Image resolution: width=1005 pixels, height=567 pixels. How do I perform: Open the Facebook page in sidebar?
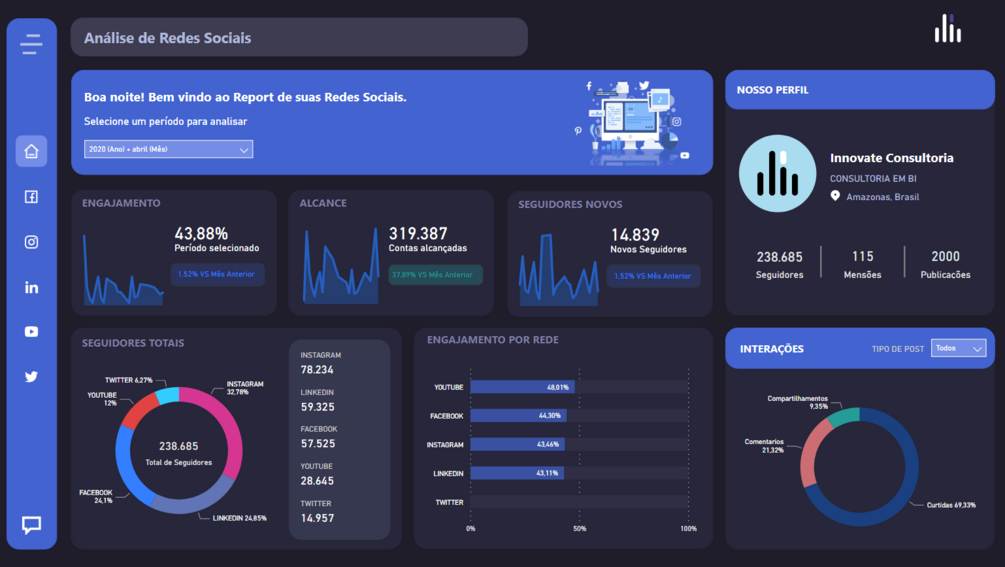pyautogui.click(x=31, y=197)
